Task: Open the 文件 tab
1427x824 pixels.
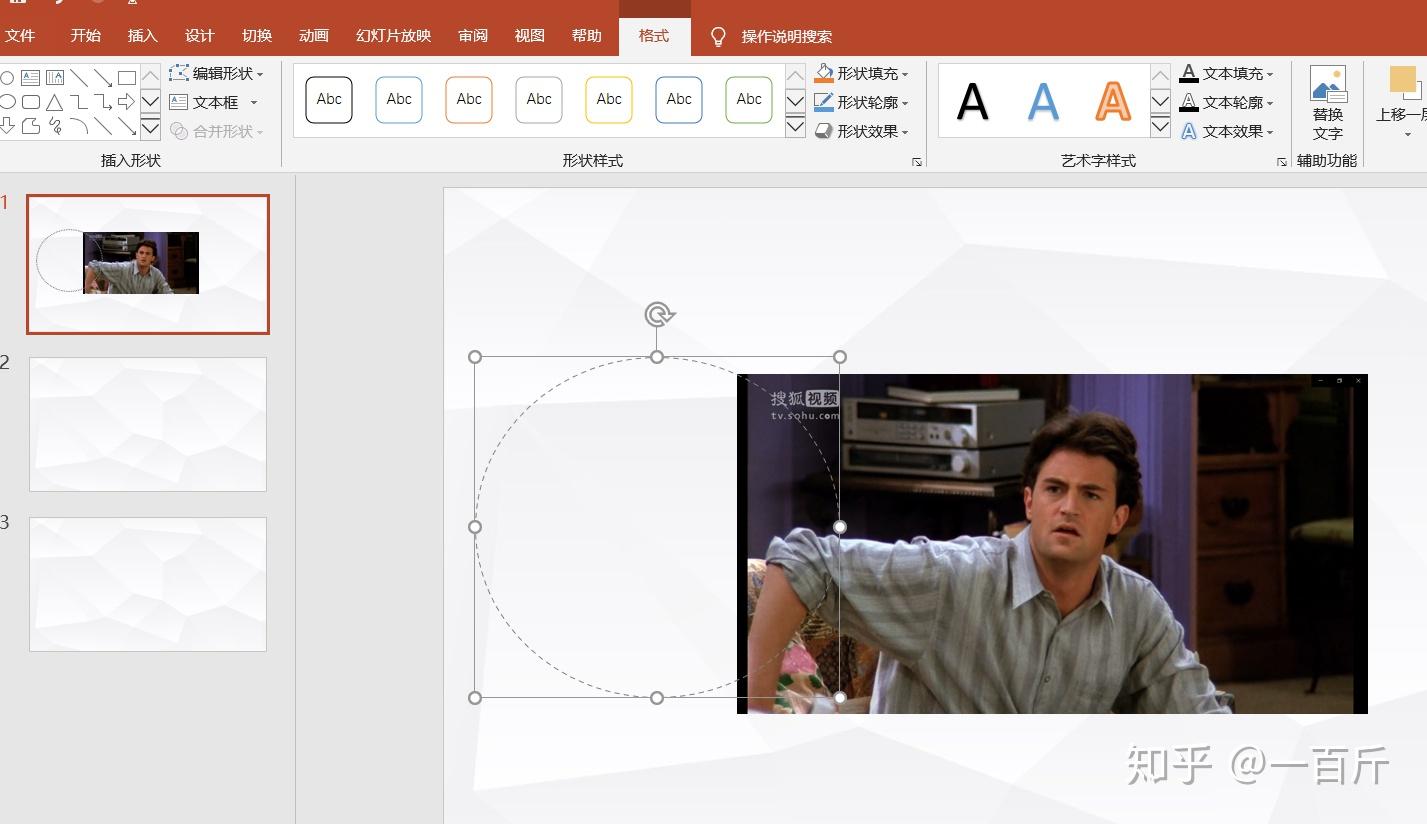Action: coord(20,36)
